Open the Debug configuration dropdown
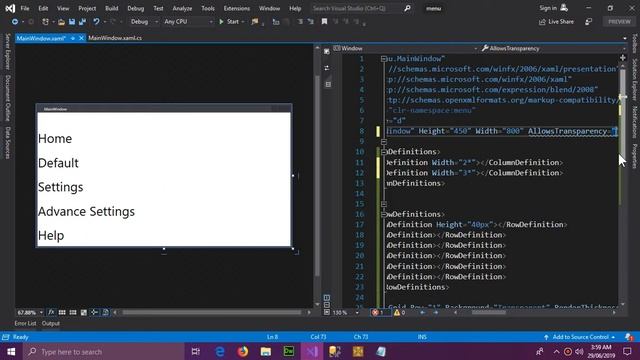The height and width of the screenshot is (360, 640). (x=144, y=22)
